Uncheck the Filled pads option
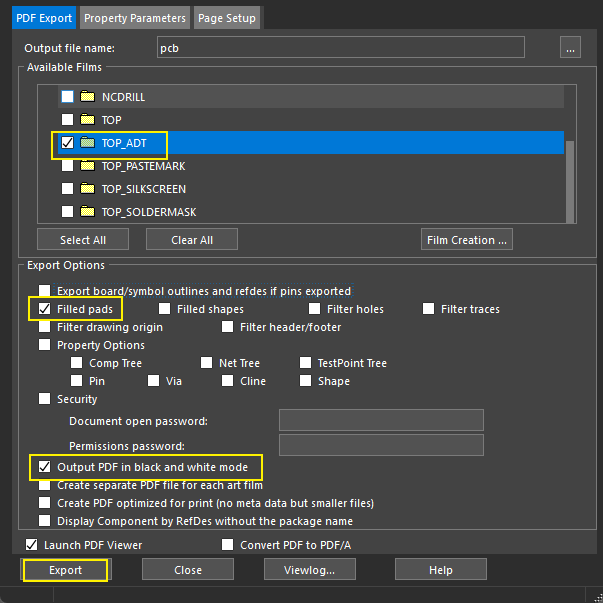603x603 pixels. pyautogui.click(x=44, y=309)
